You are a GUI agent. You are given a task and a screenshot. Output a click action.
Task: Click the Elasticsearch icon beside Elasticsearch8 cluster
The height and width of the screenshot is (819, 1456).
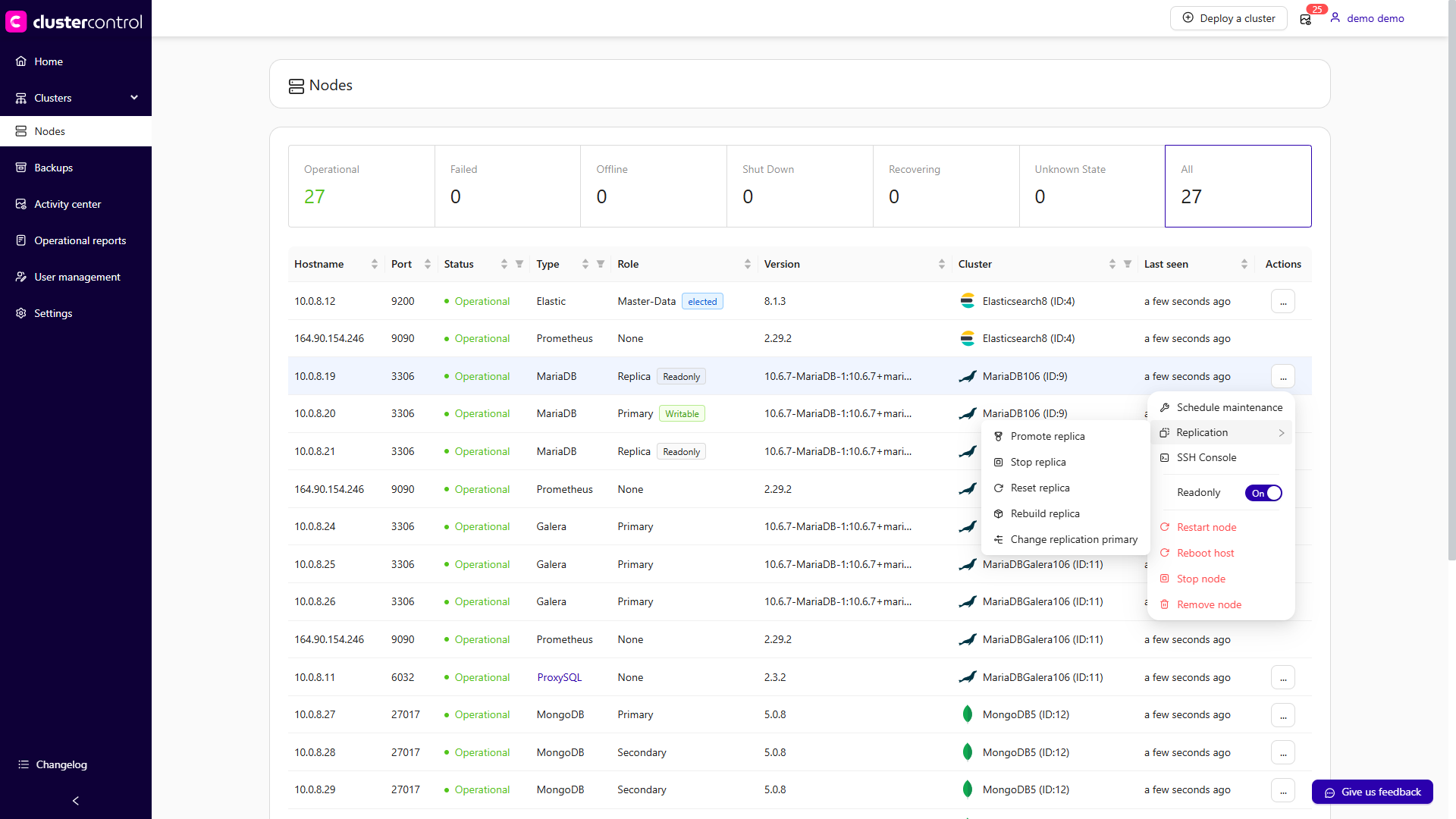[x=968, y=300]
